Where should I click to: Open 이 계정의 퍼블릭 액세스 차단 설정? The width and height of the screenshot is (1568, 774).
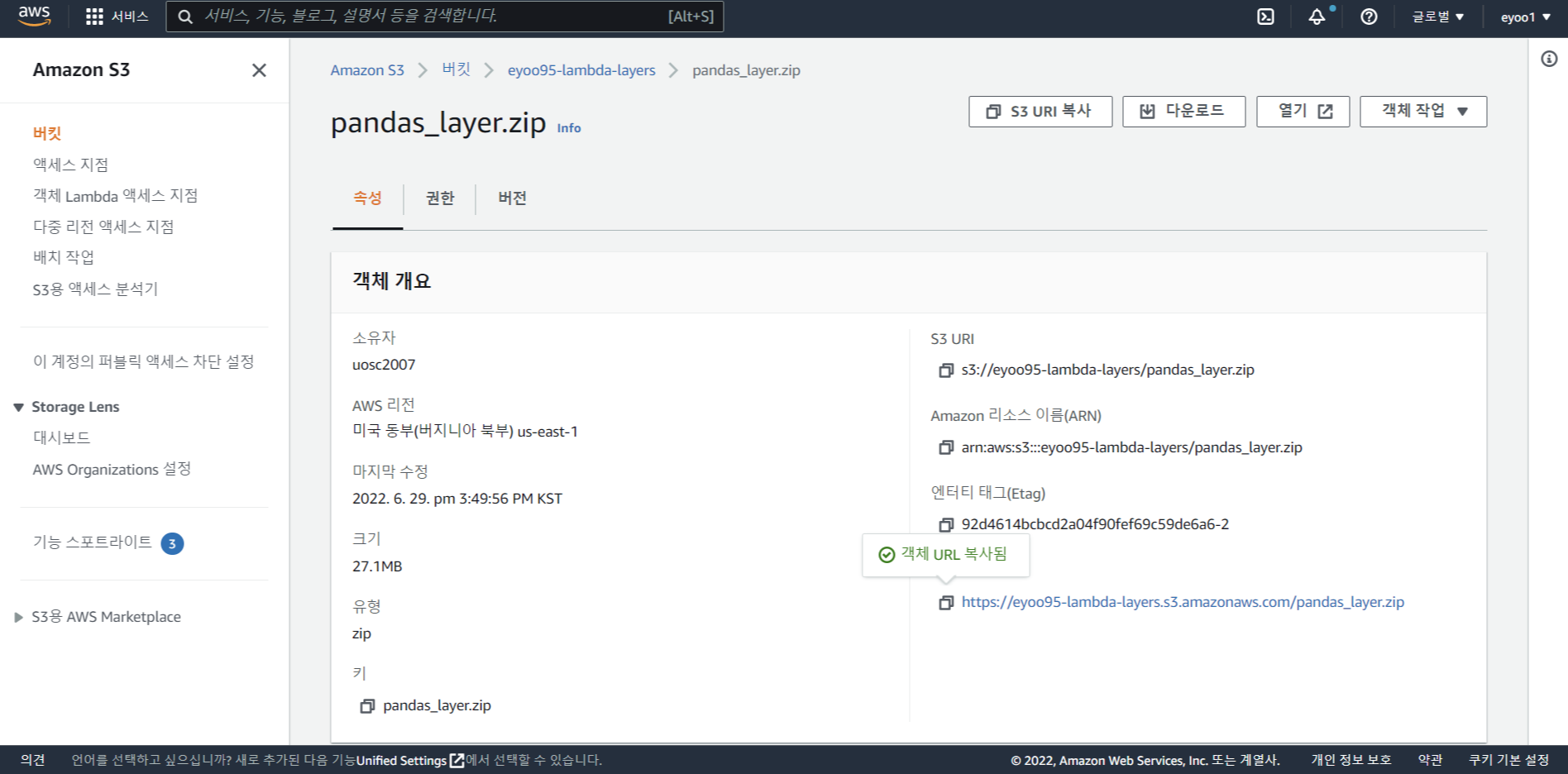(x=143, y=361)
